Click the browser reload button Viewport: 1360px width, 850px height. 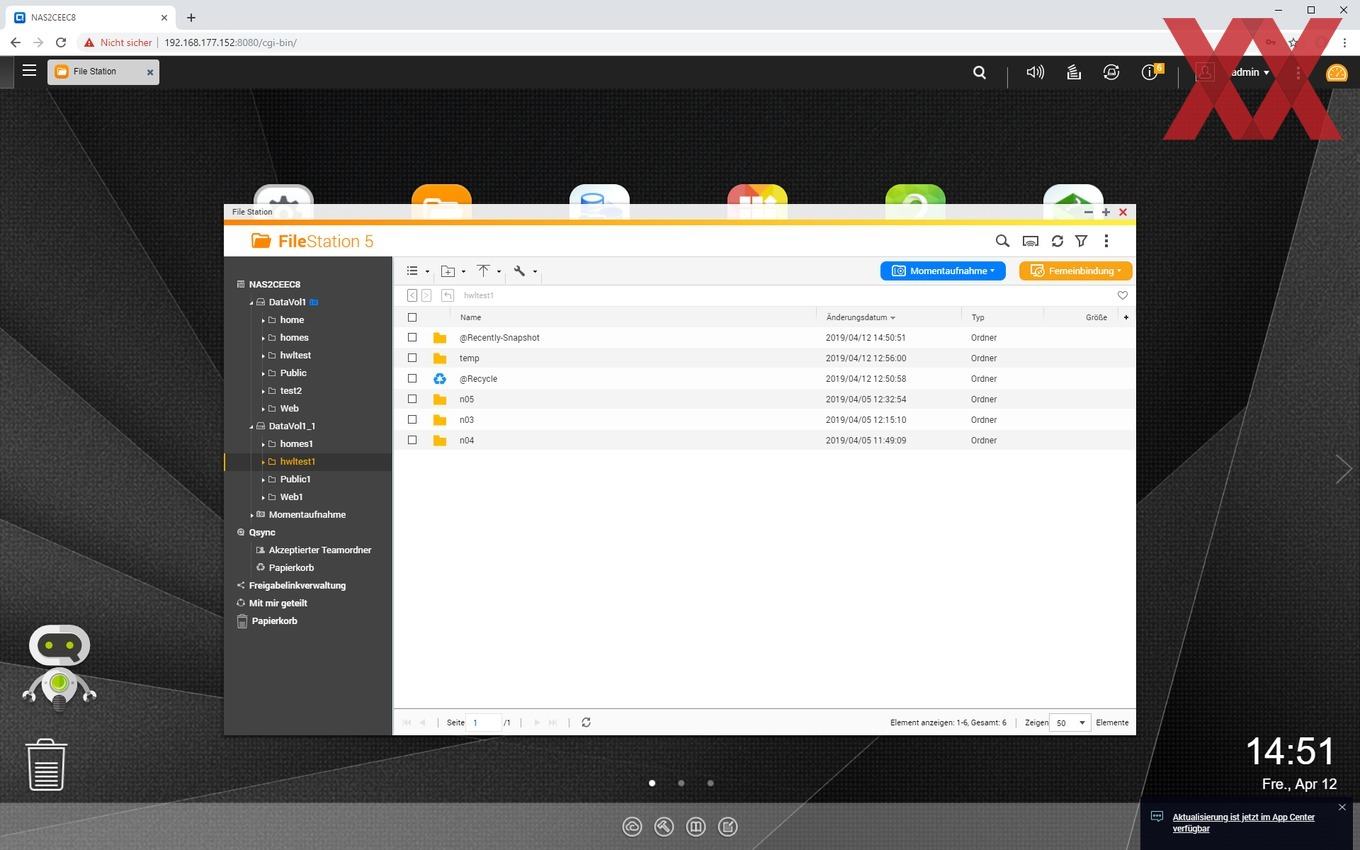click(61, 43)
